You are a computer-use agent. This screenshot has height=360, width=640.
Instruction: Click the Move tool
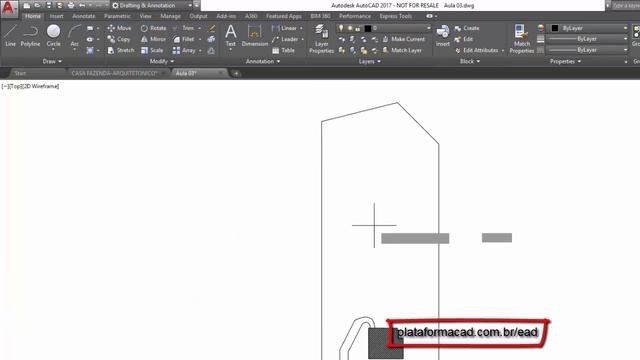[119, 28]
